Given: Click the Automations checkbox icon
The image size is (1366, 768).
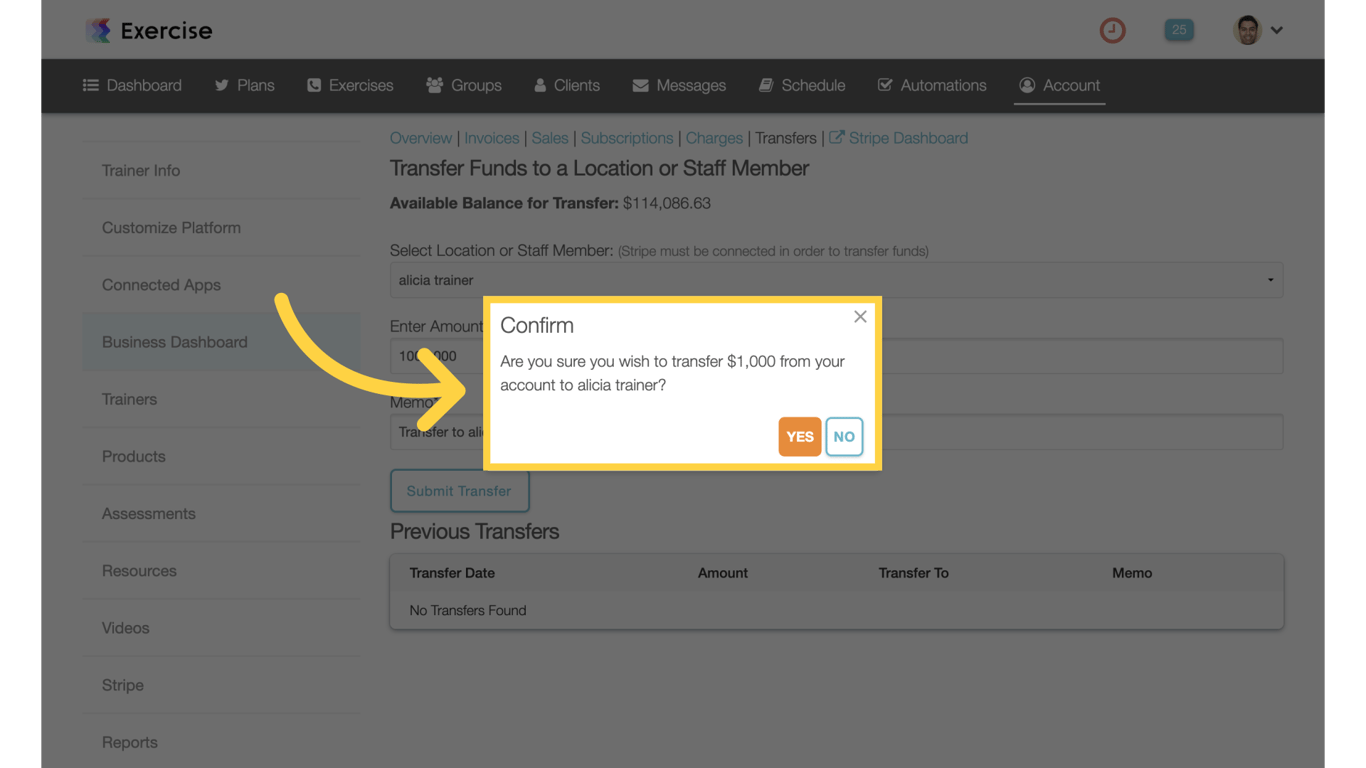Looking at the screenshot, I should point(885,85).
